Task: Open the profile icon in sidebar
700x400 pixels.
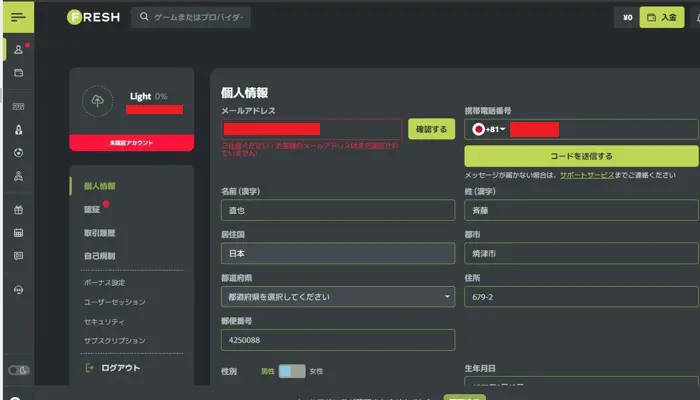Action: point(18,49)
